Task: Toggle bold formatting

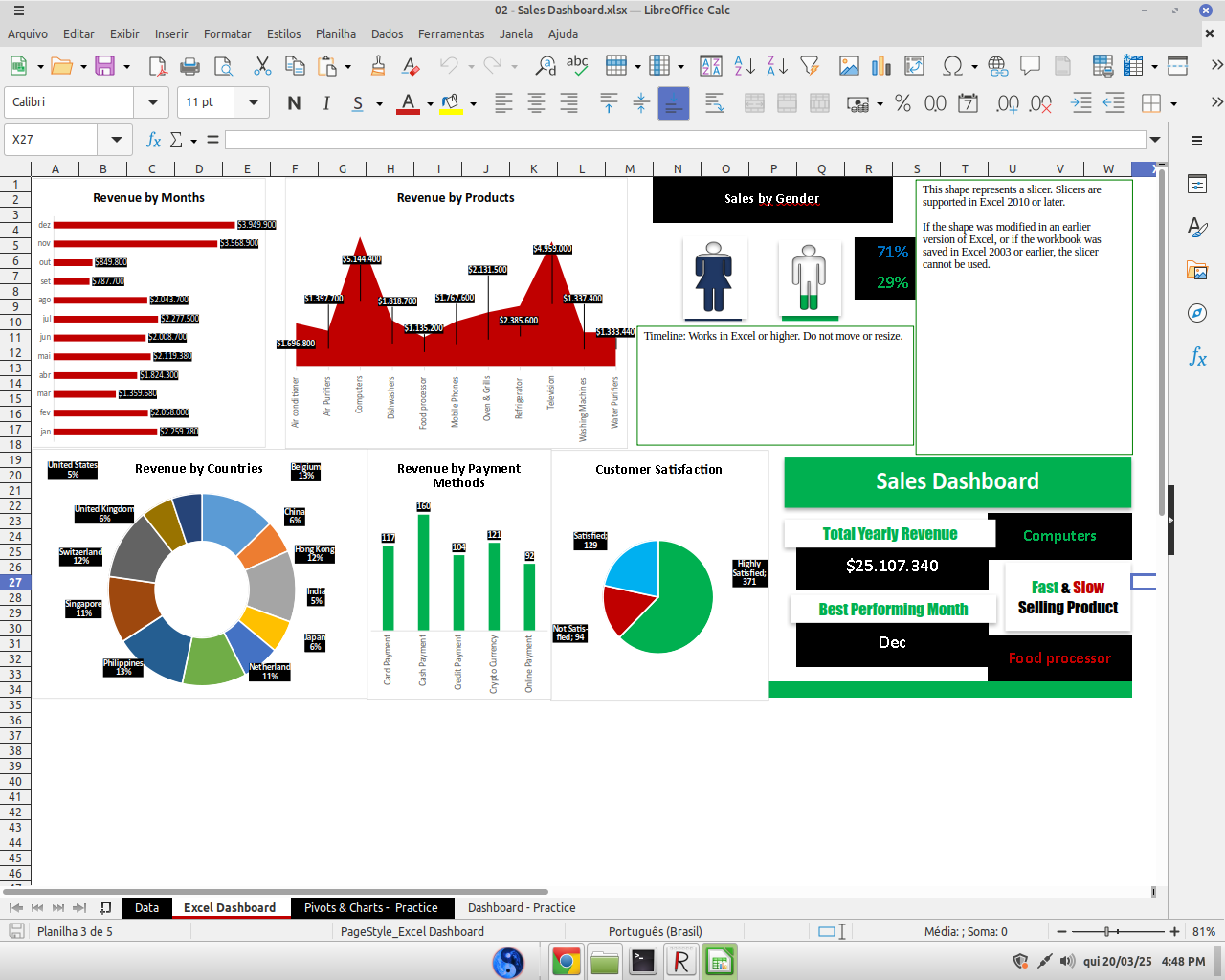Action: coord(295,102)
